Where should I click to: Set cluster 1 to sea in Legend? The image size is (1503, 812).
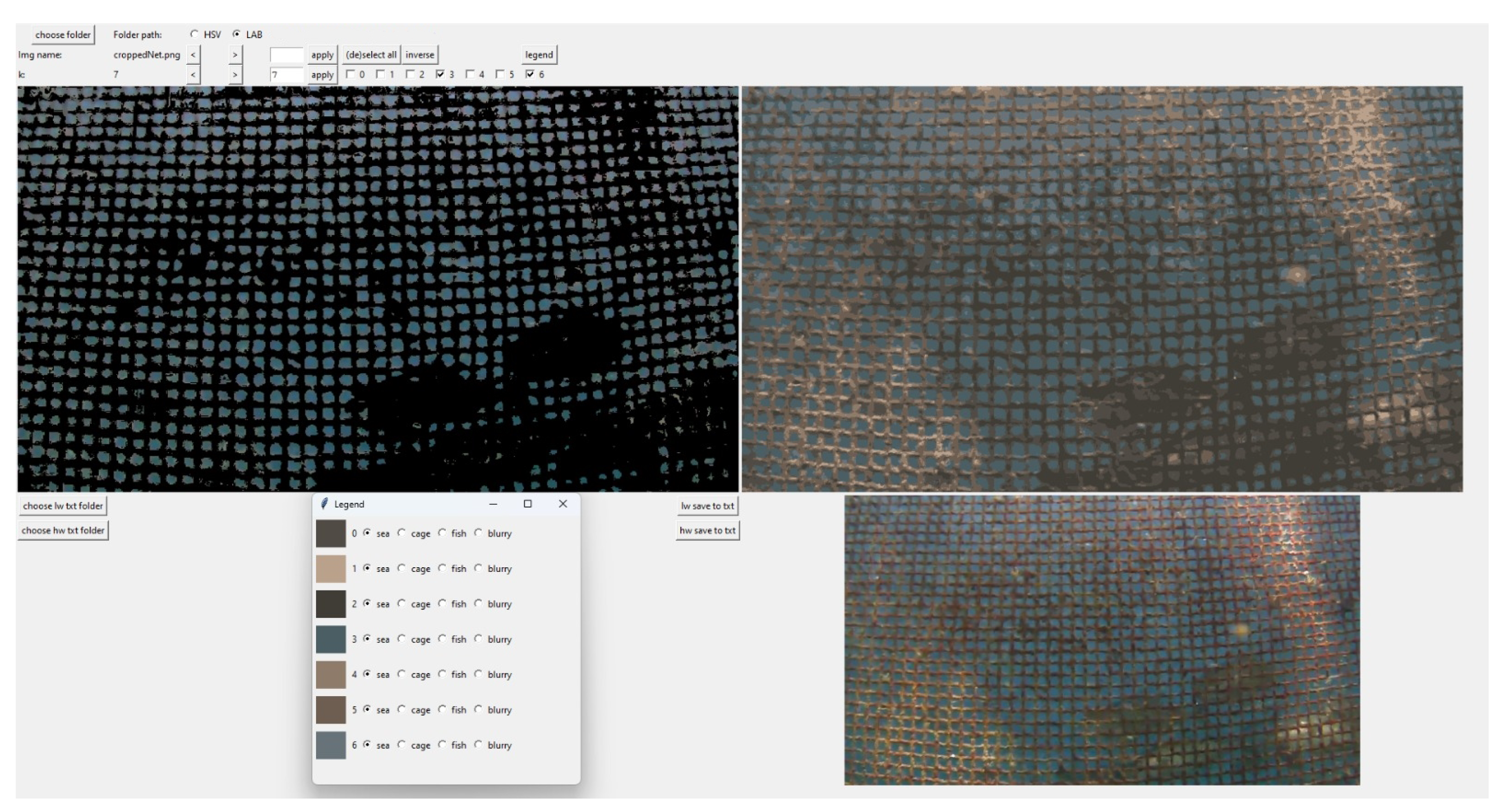367,568
